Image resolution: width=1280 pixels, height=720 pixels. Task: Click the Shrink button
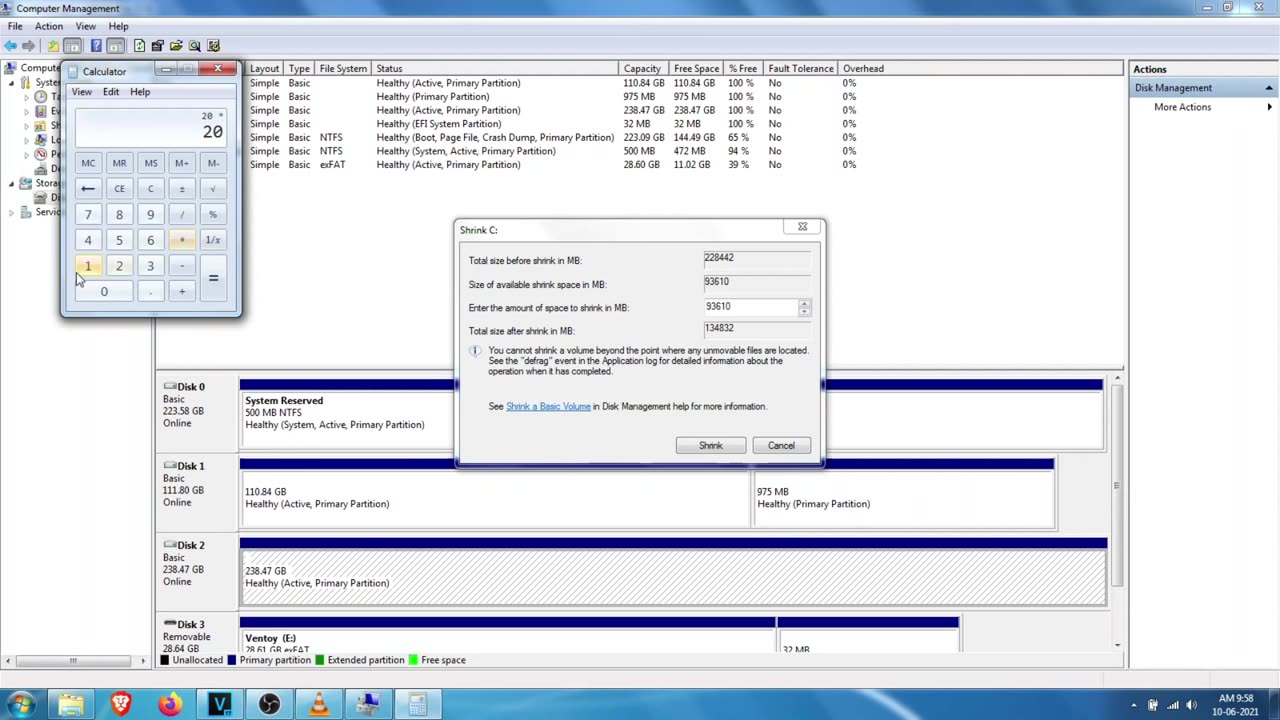point(710,446)
